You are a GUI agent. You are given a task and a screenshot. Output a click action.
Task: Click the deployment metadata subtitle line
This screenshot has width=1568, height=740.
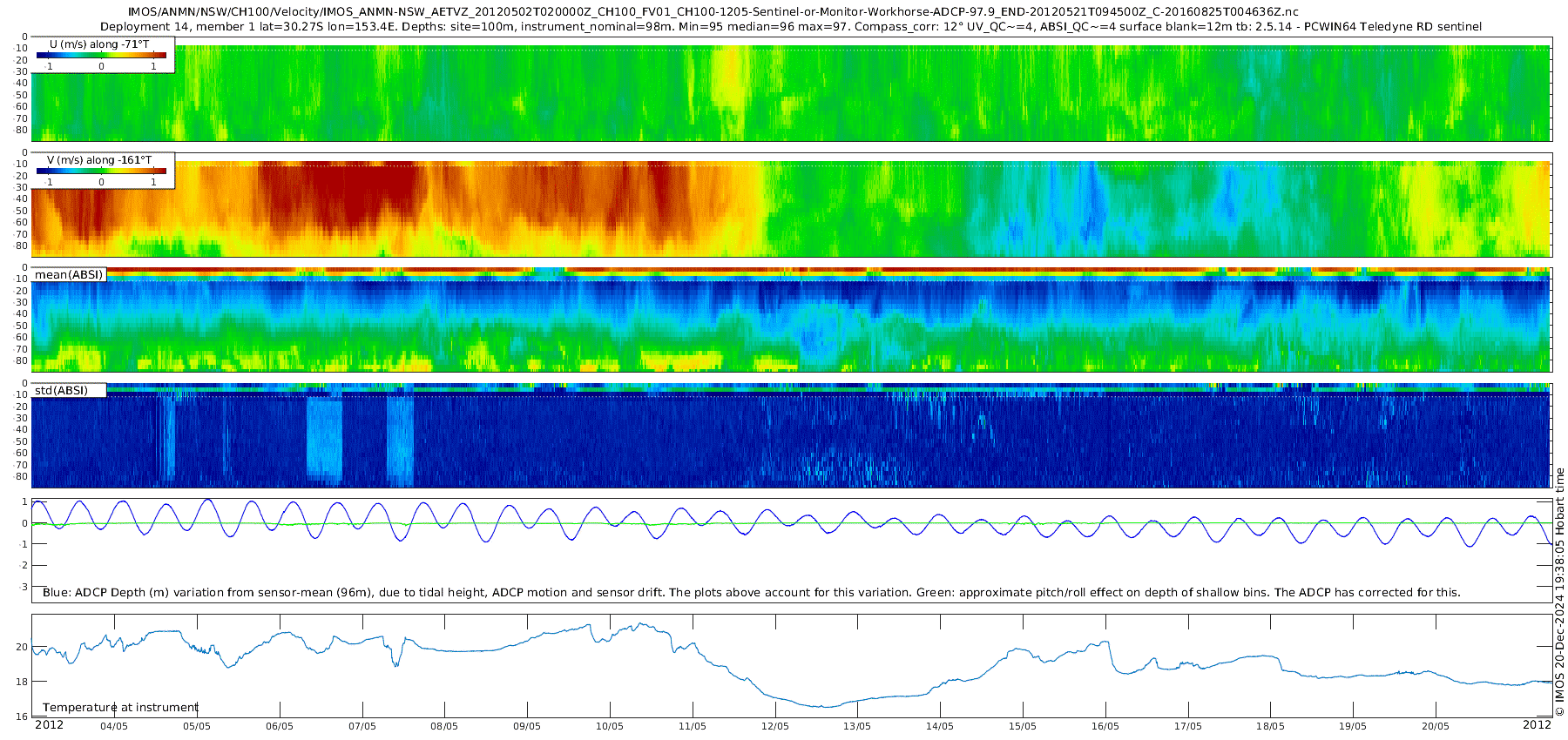(x=791, y=27)
